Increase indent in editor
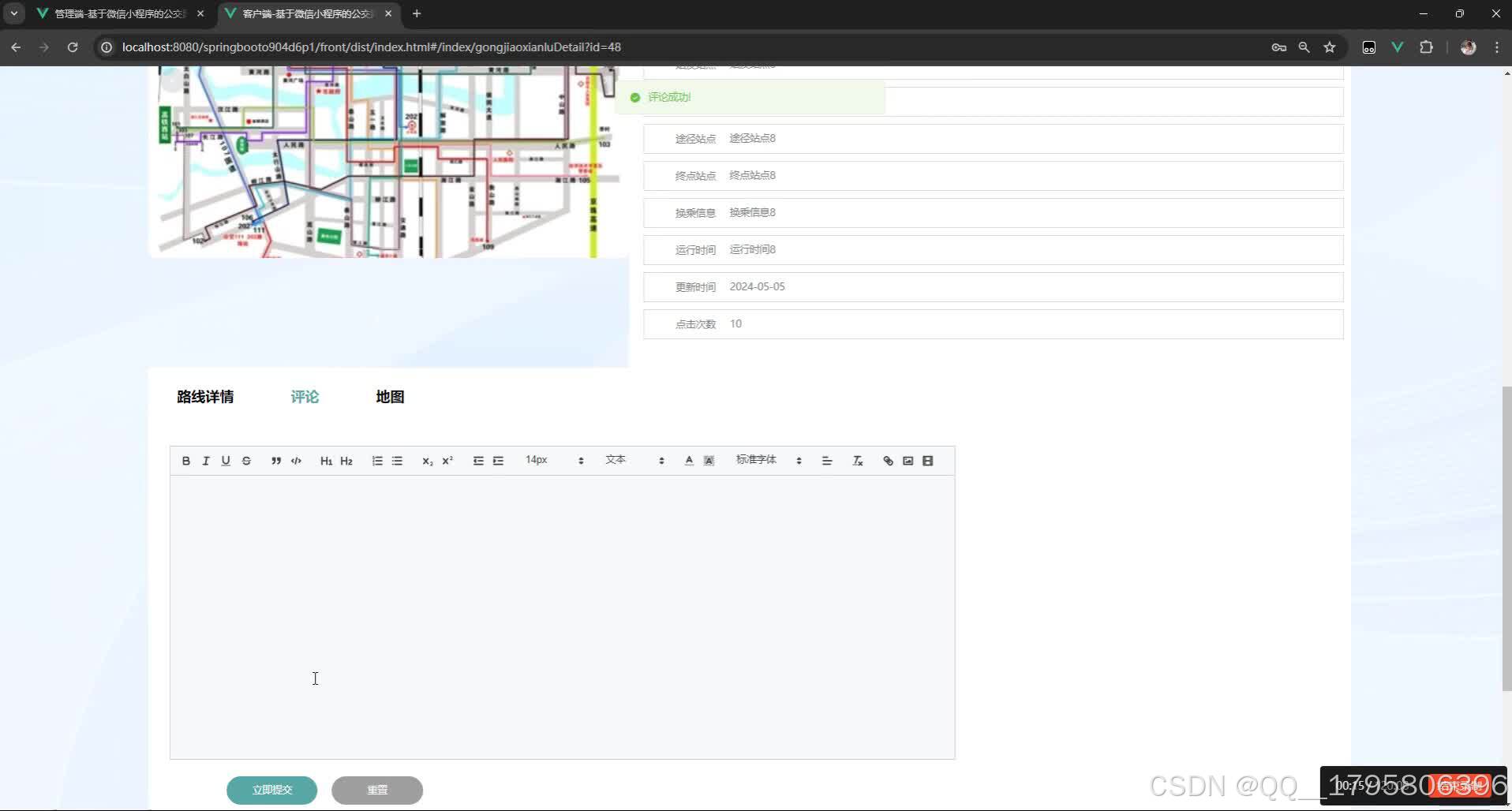1512x811 pixels. pos(498,461)
